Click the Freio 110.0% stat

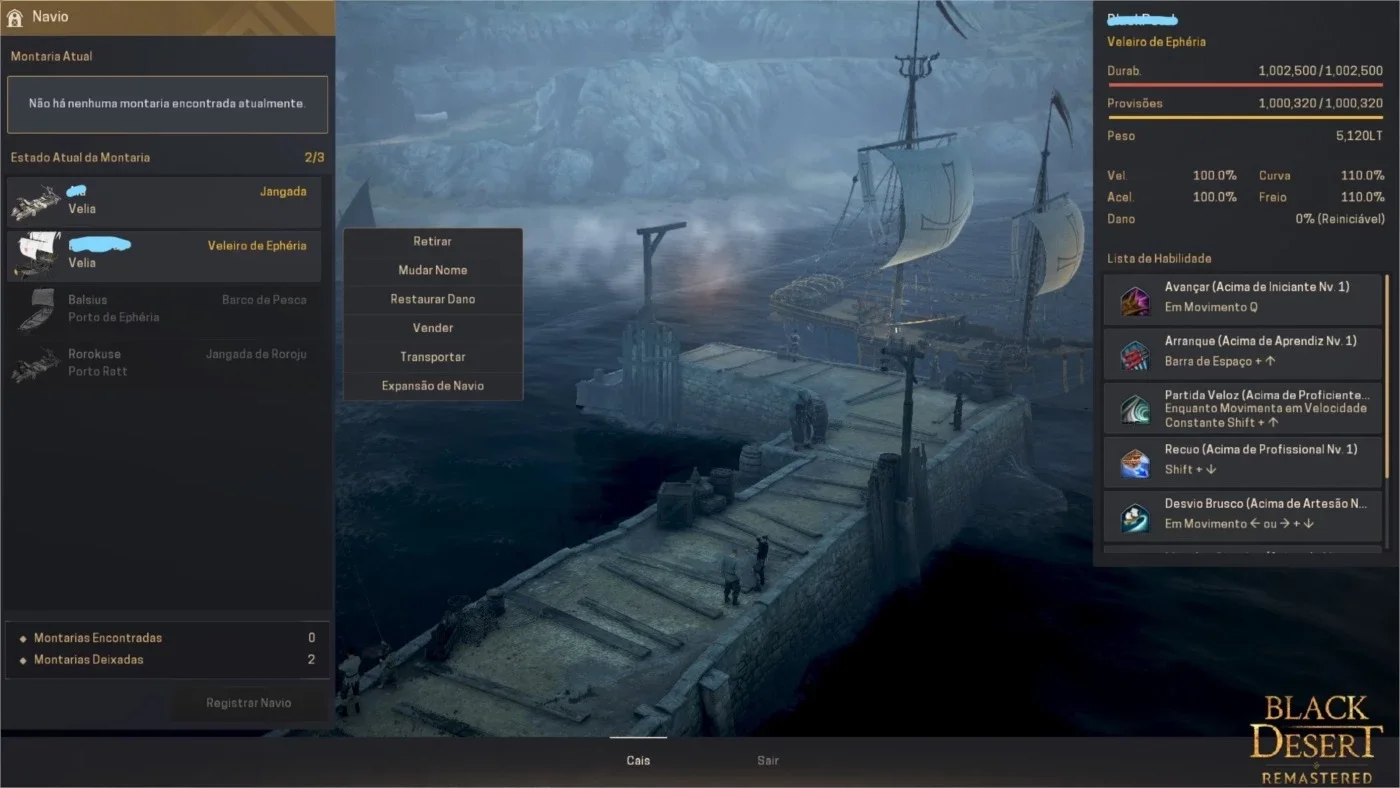click(x=1321, y=197)
